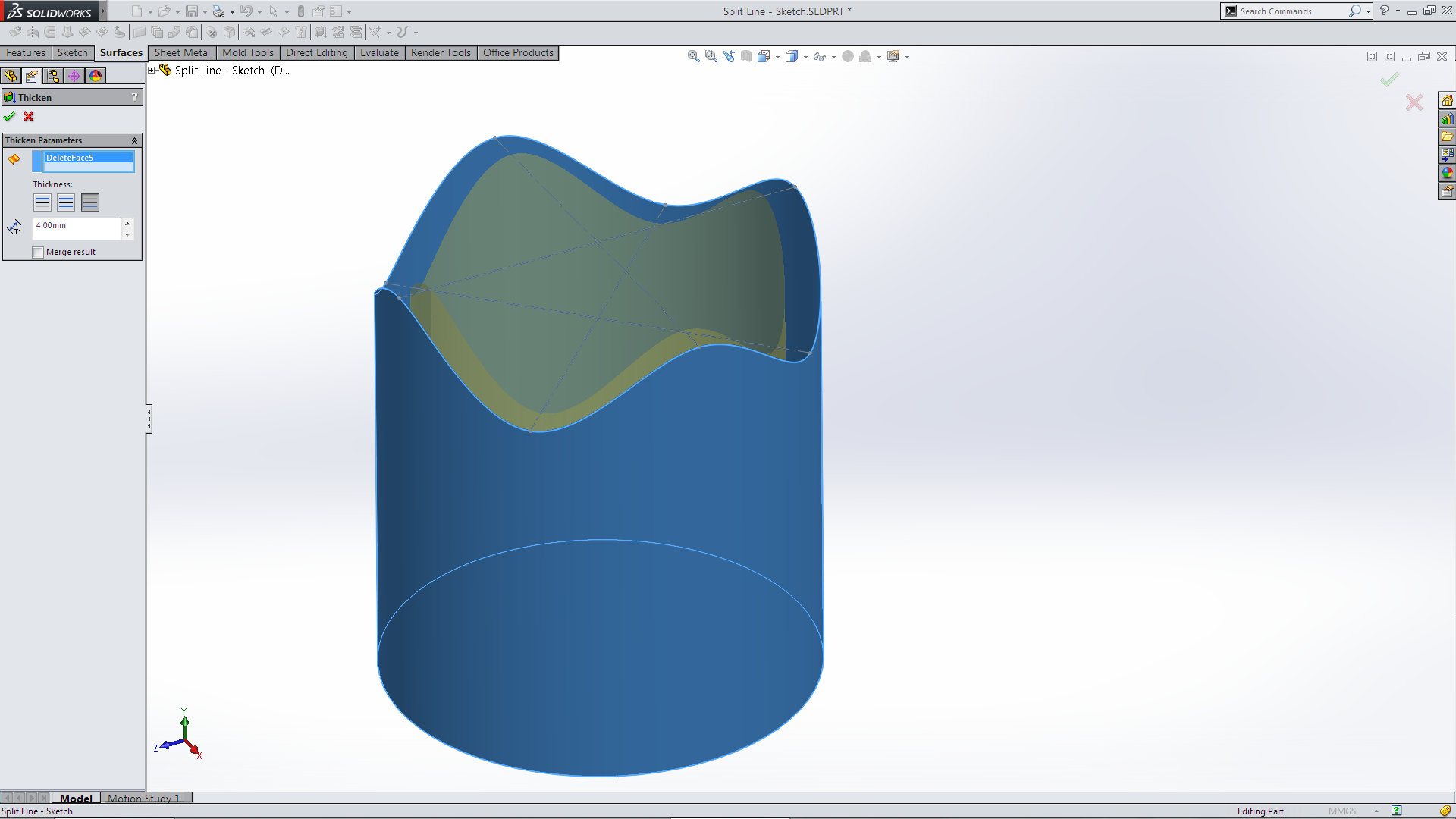The height and width of the screenshot is (819, 1456).
Task: Click the FeatureManager design tree icon
Action: click(x=11, y=76)
